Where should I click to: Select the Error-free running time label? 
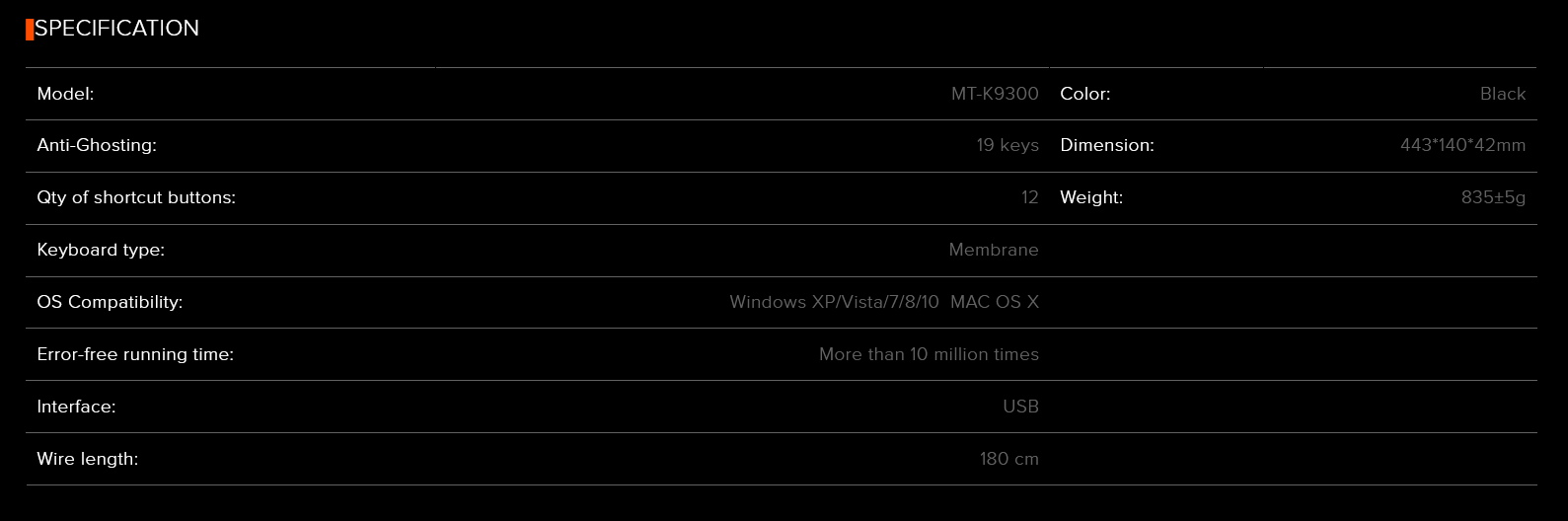pos(135,354)
